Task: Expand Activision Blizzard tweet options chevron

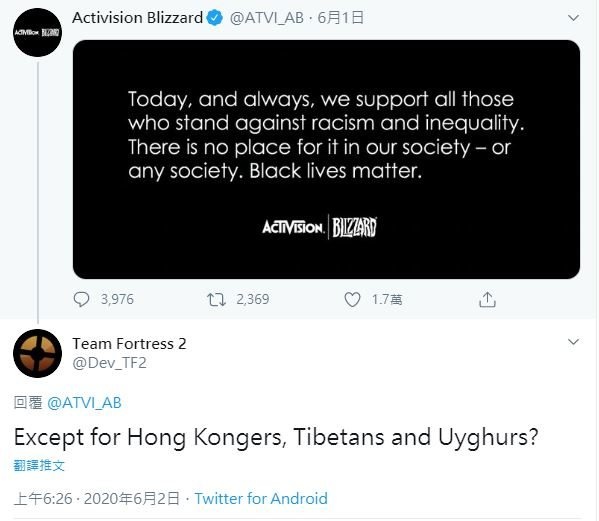Action: pos(573,18)
